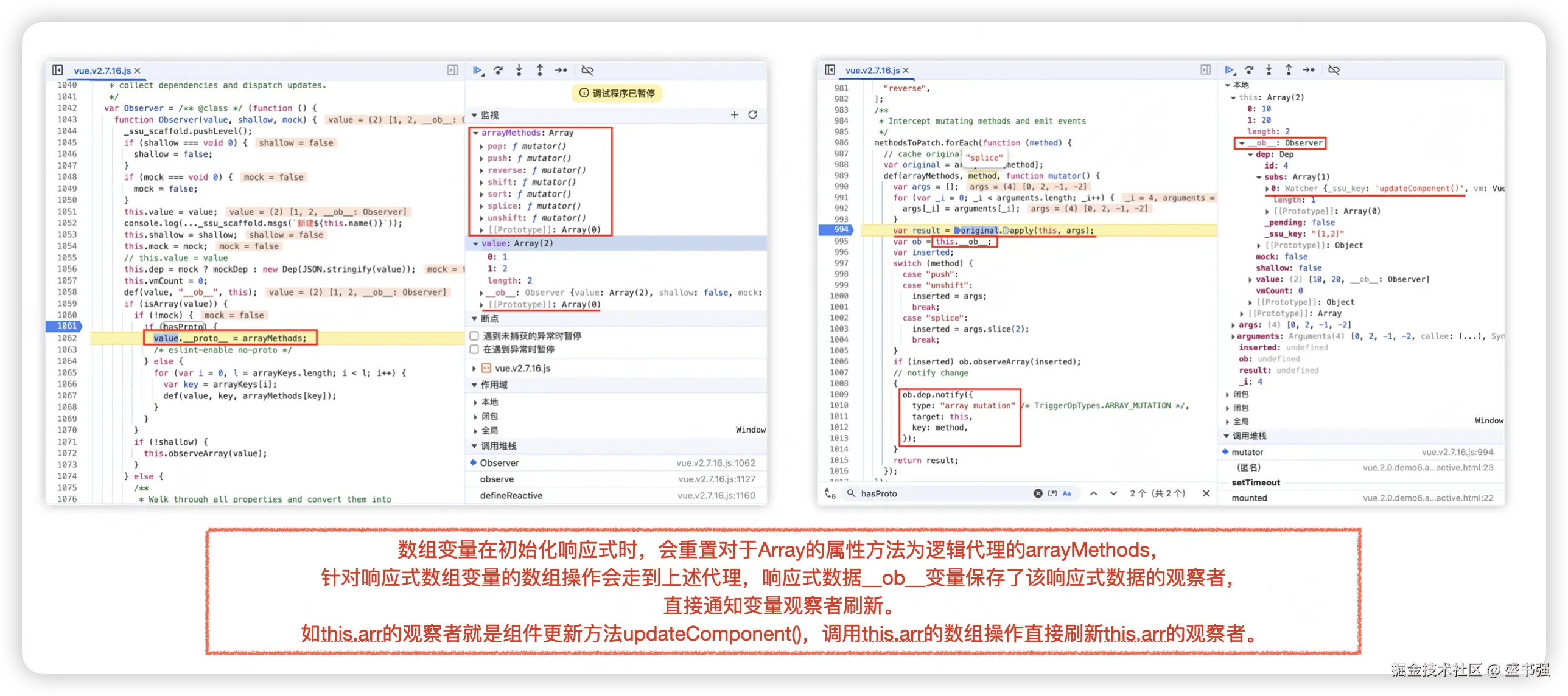Click step out icon in right debugger
Image resolution: width=1568 pixels, height=696 pixels.
[1289, 70]
